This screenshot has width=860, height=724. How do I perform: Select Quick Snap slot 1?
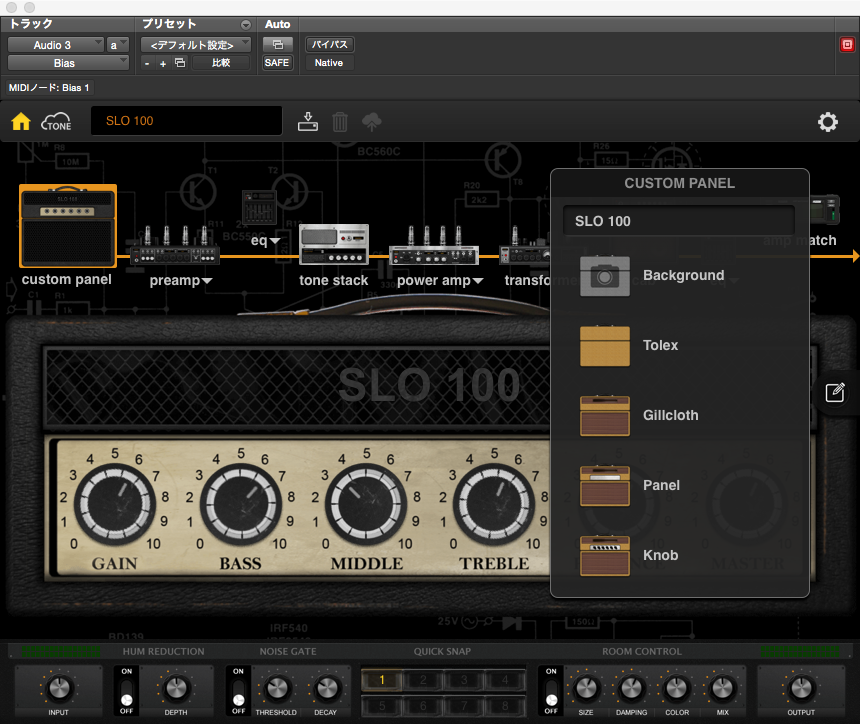click(382, 681)
